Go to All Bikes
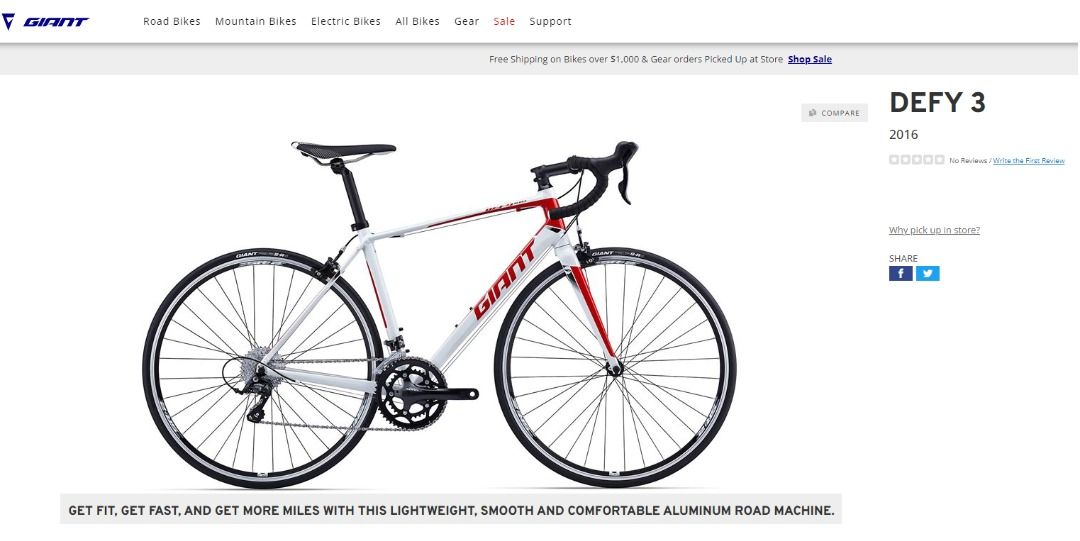The image size is (1080, 541). pos(417,21)
